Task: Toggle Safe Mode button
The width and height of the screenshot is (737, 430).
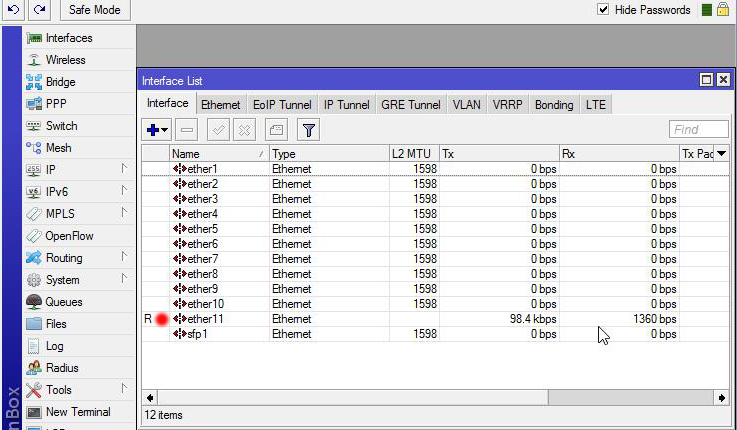Action: click(95, 9)
